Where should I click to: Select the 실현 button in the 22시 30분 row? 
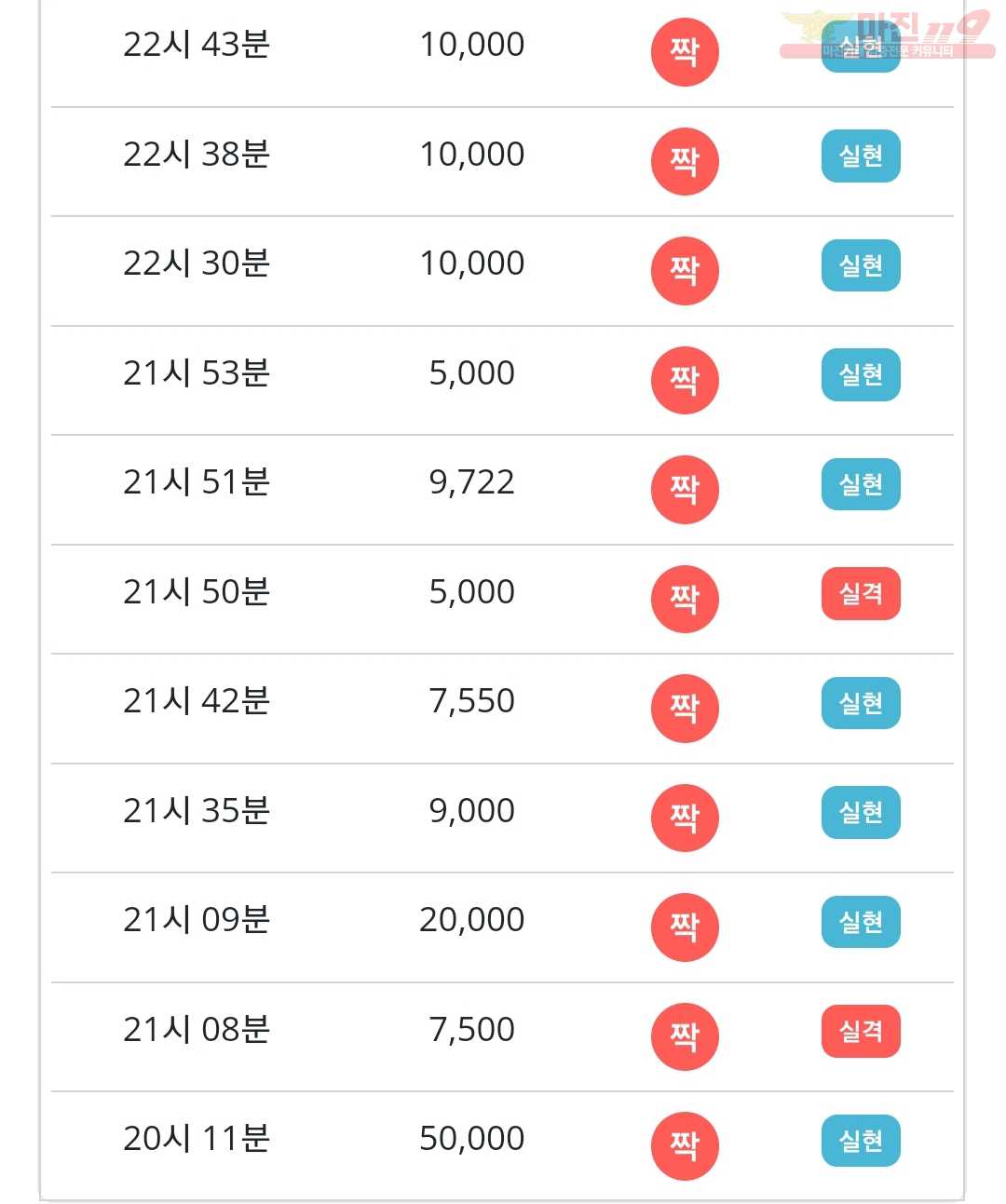pos(861,265)
